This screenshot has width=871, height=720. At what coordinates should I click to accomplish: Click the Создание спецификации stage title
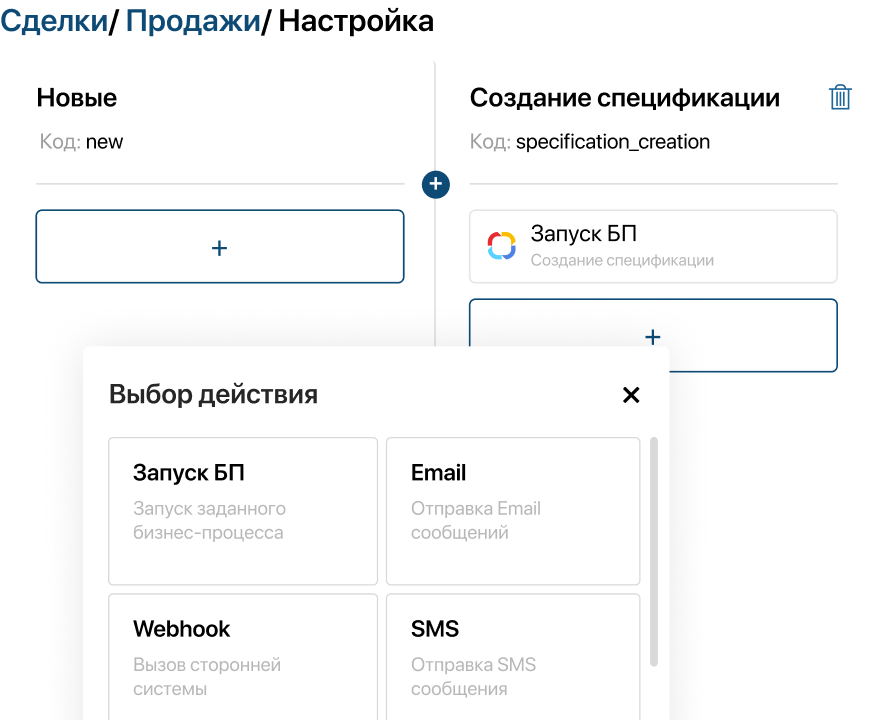coord(624,97)
